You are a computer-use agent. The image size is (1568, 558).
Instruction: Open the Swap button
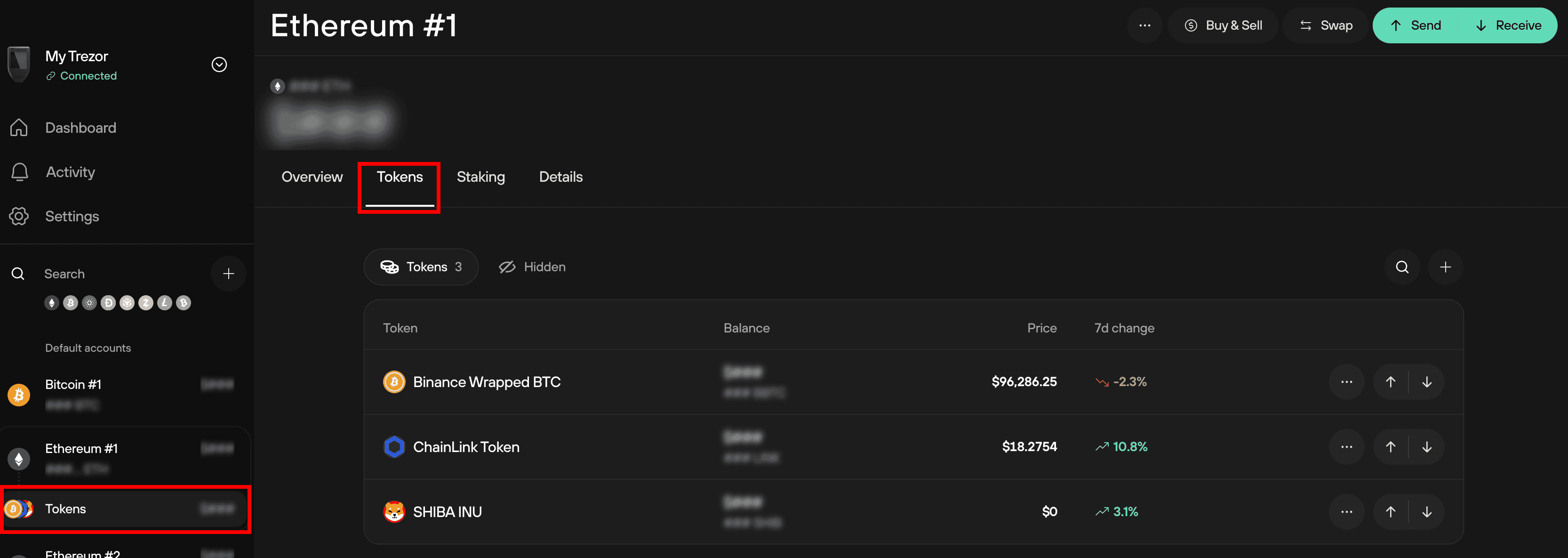point(1326,25)
